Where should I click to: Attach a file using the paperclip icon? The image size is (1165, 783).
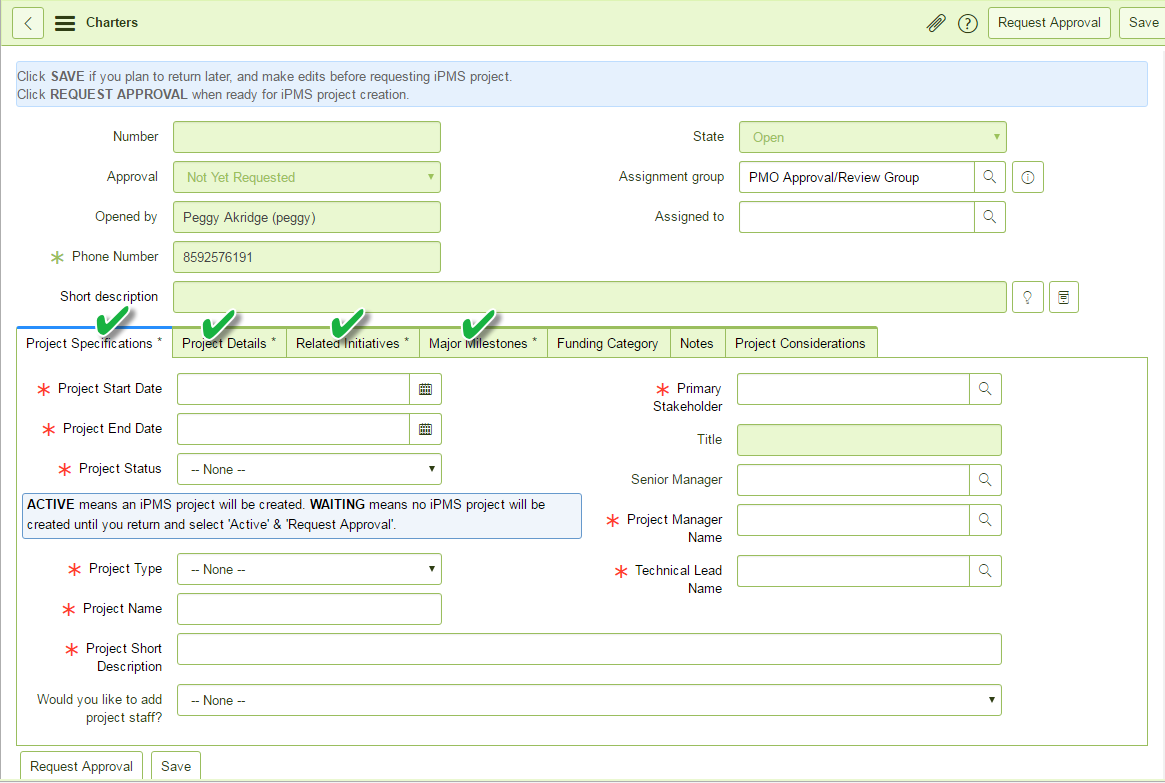pyautogui.click(x=936, y=22)
